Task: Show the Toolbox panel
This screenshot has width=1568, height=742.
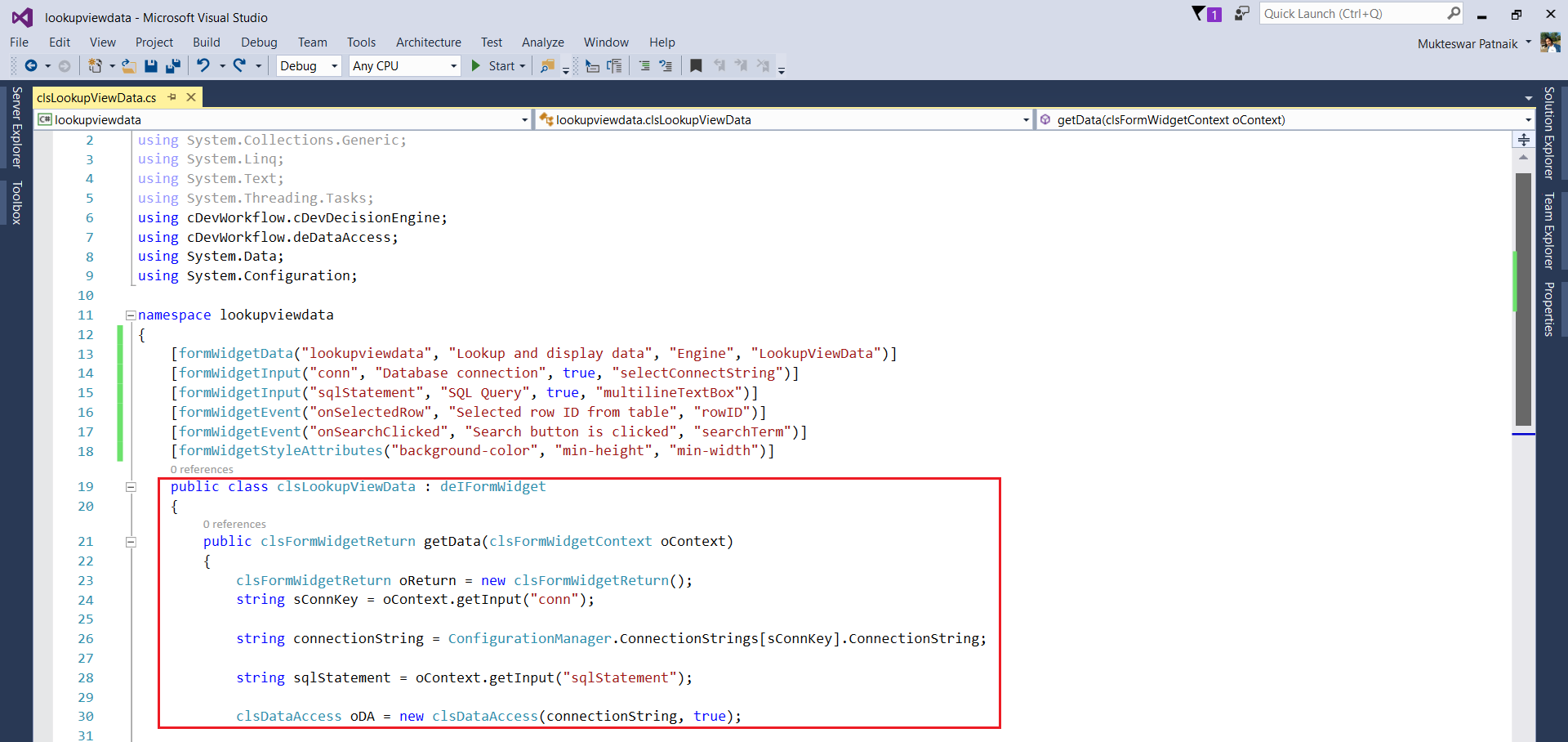Action: click(16, 203)
